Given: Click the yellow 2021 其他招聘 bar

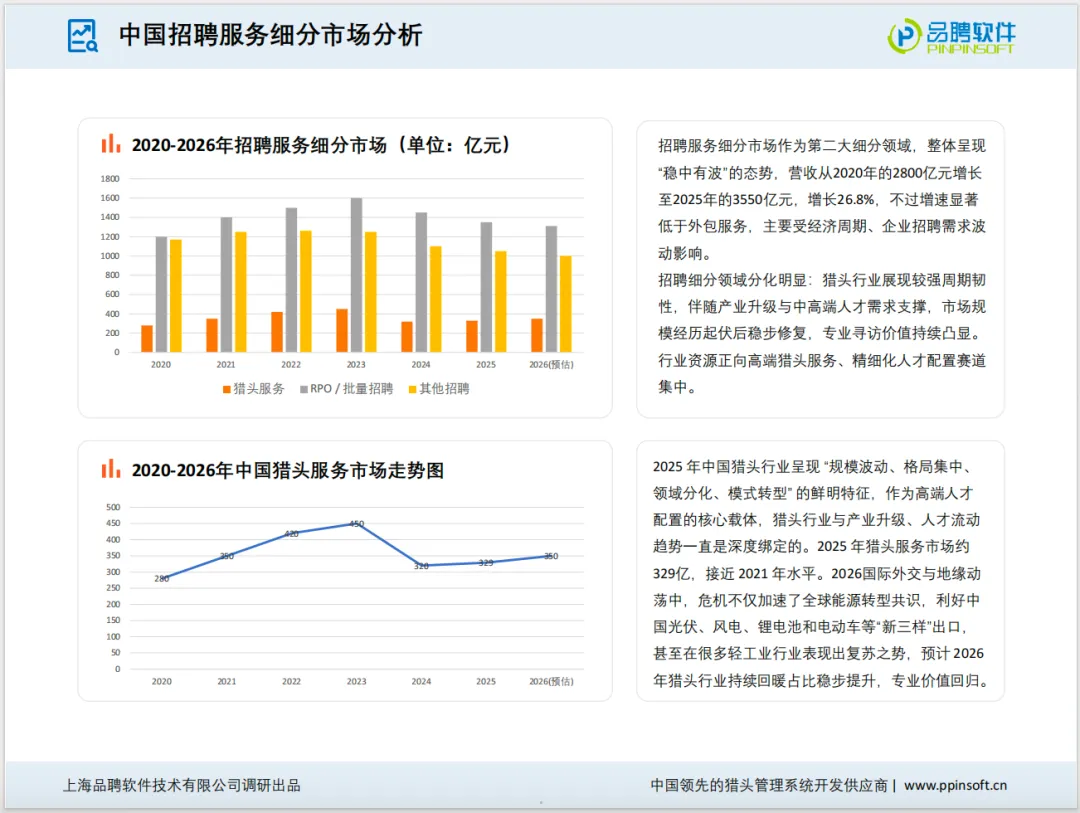Looking at the screenshot, I should [x=240, y=292].
